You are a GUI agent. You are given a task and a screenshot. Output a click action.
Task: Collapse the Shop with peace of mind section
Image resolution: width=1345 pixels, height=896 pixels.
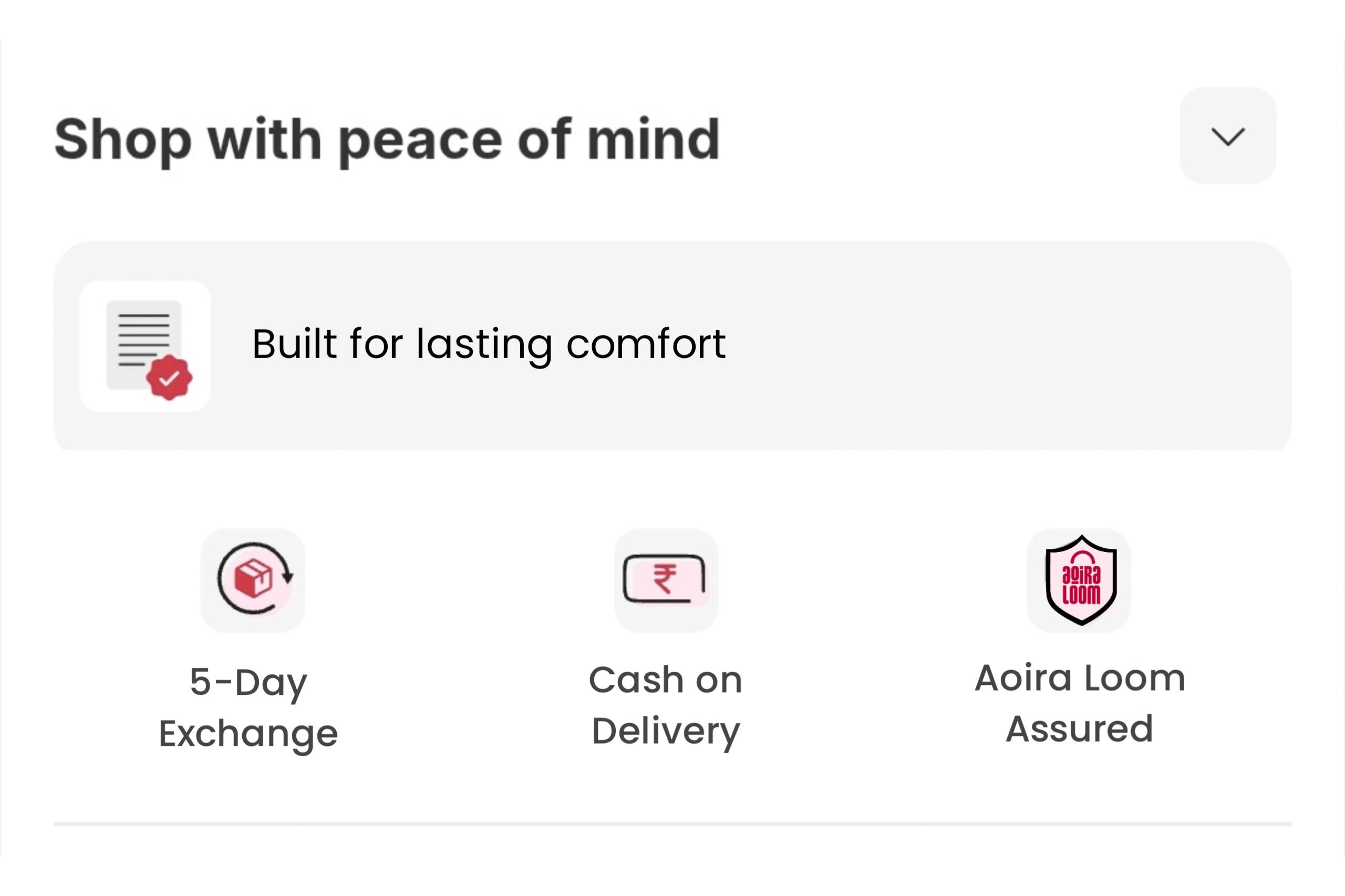[x=1227, y=136]
